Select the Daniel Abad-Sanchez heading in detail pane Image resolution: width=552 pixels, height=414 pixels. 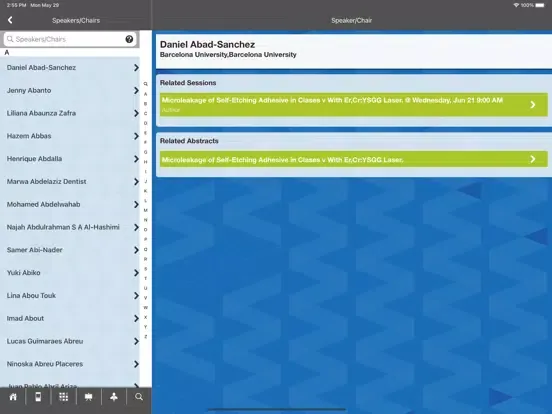(207, 44)
